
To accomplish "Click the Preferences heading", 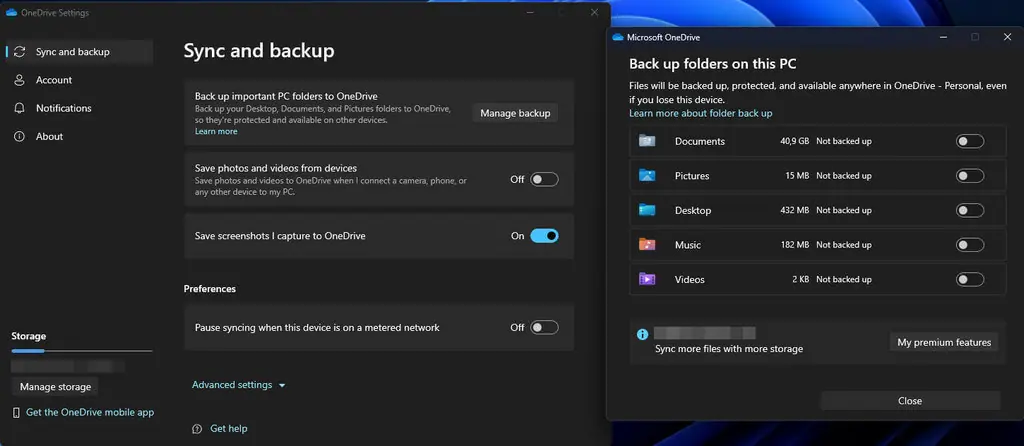I will (x=210, y=289).
